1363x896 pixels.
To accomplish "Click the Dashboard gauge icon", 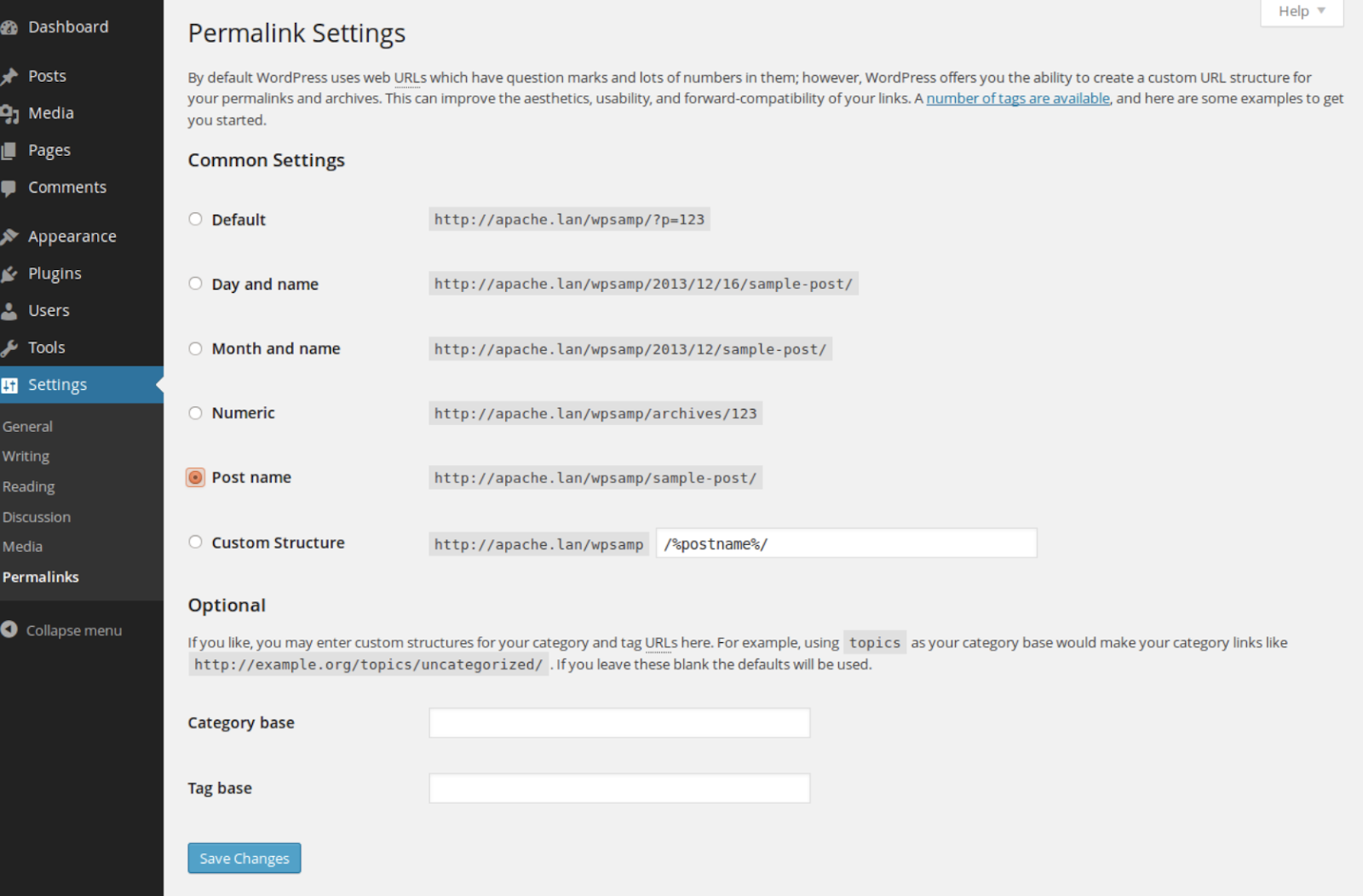I will 9,27.
